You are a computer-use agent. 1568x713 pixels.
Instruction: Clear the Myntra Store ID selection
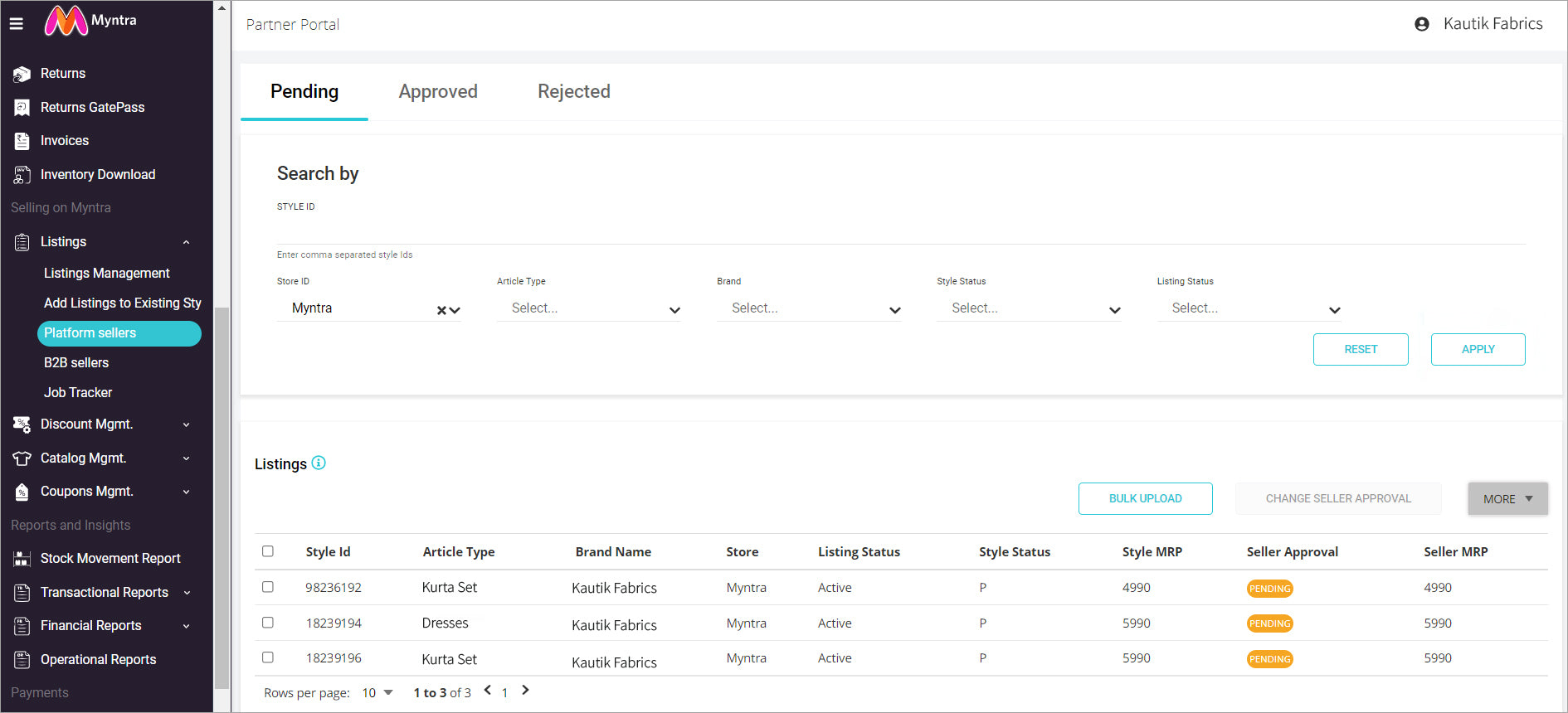[441, 310]
